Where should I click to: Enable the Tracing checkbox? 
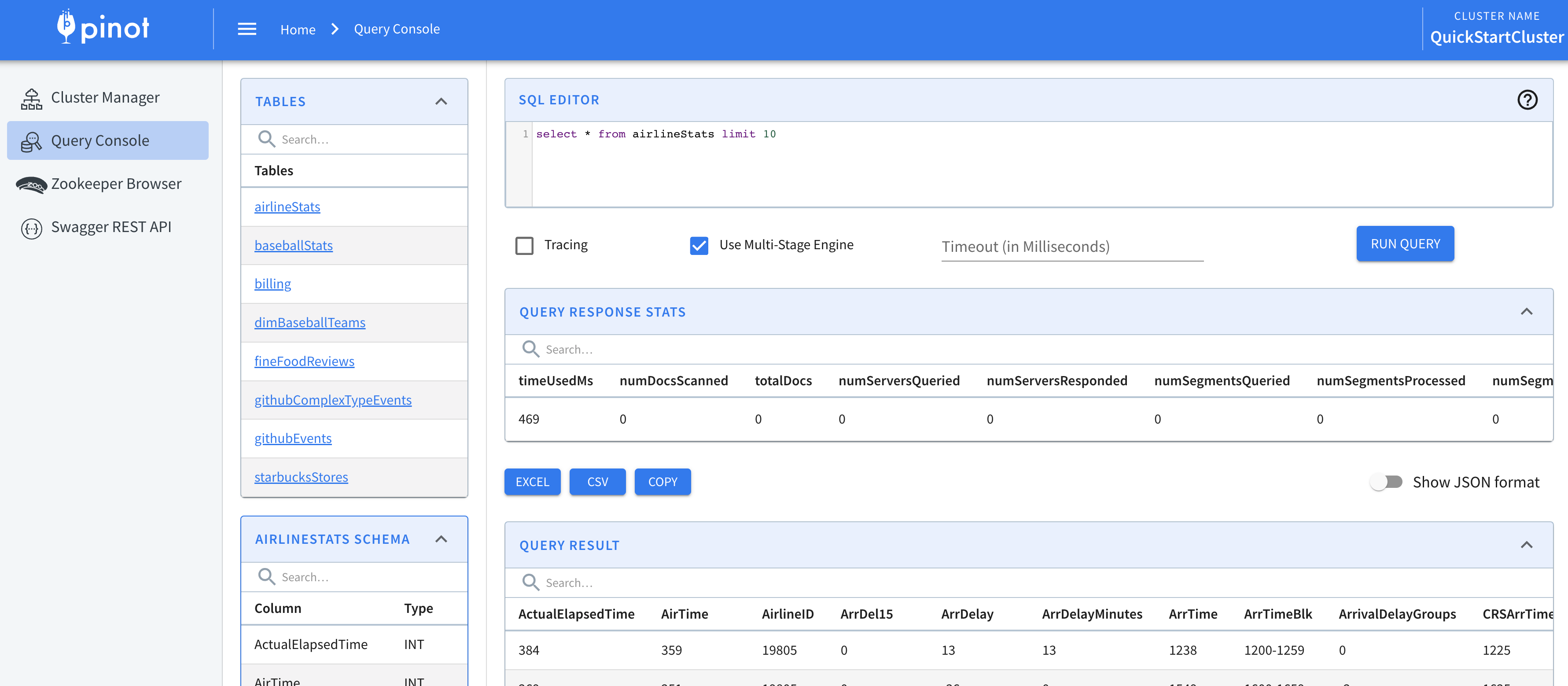pos(524,245)
